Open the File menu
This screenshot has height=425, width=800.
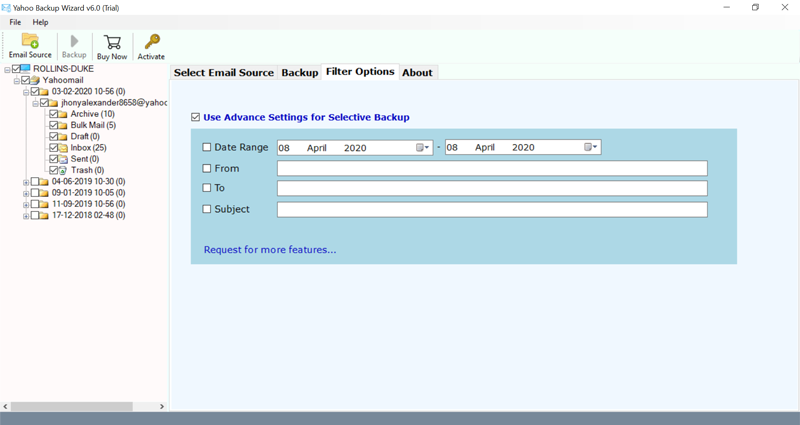pyautogui.click(x=15, y=22)
